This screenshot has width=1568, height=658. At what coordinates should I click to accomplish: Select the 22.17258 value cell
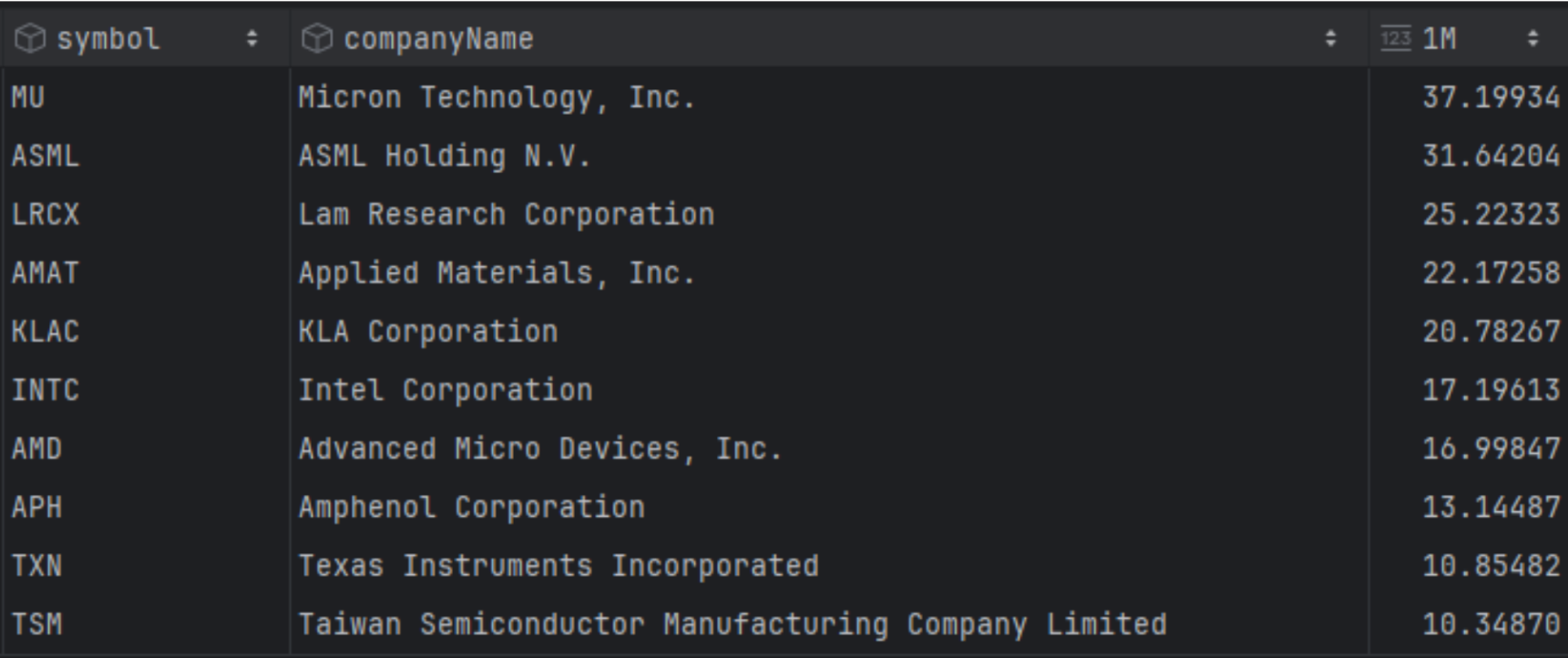pyautogui.click(x=1491, y=273)
